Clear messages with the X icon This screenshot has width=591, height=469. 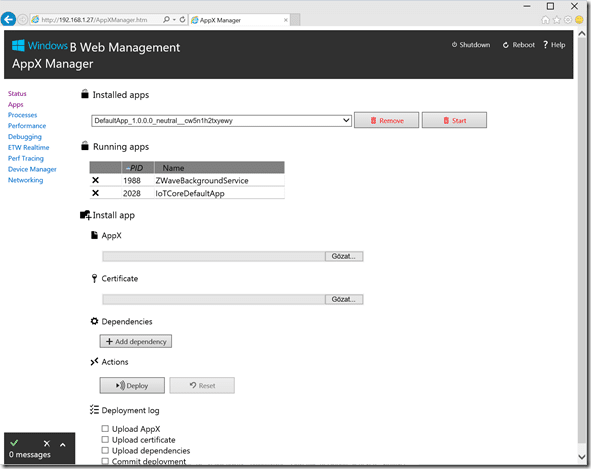(47, 444)
